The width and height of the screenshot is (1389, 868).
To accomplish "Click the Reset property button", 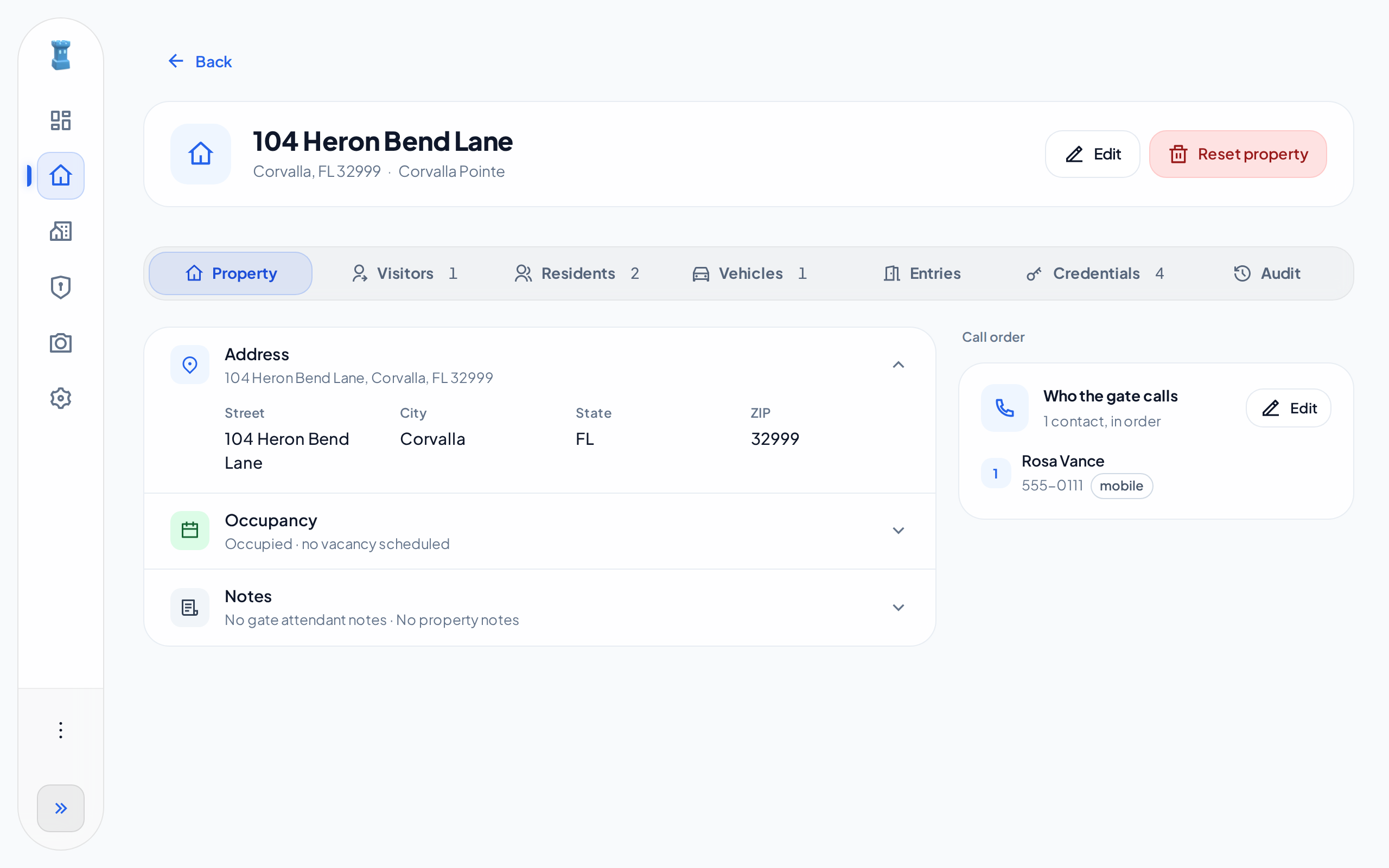I will [1238, 154].
